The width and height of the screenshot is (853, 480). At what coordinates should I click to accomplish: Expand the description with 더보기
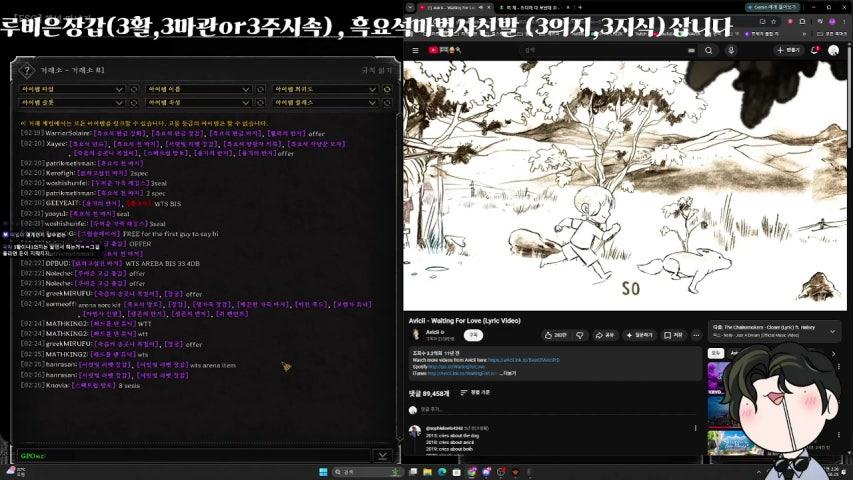tap(508, 373)
